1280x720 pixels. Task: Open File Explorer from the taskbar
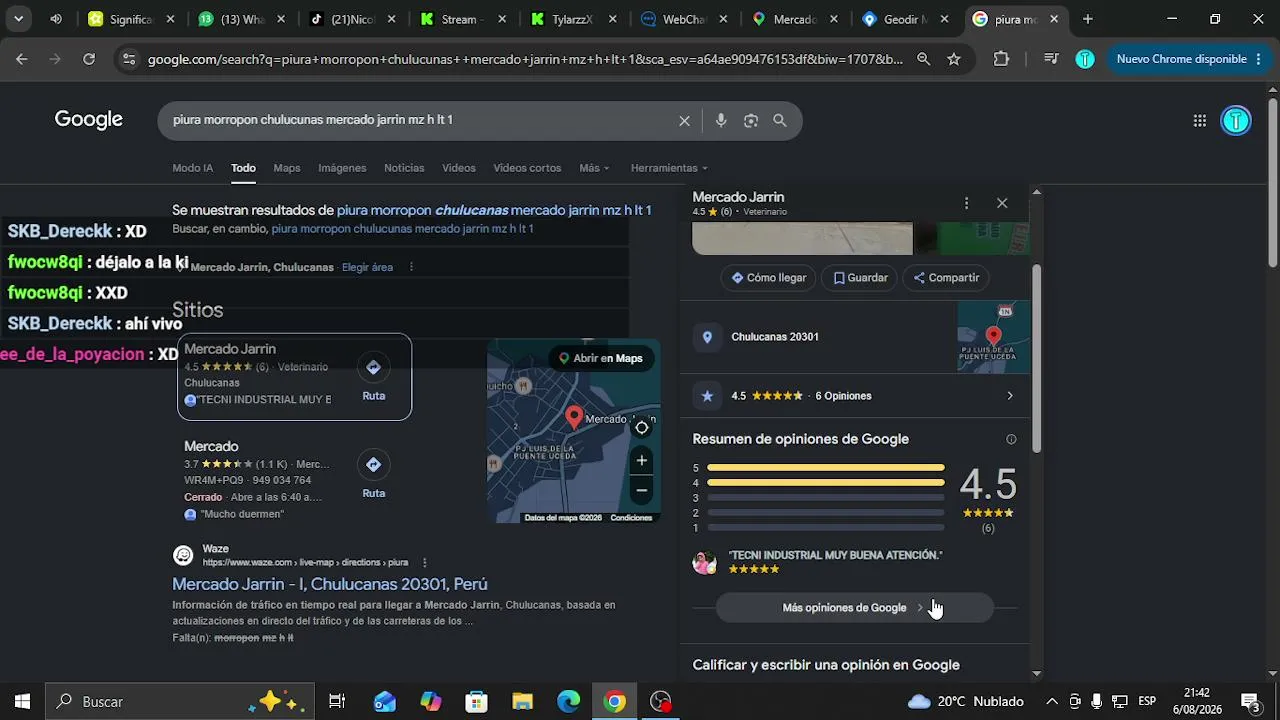click(523, 702)
